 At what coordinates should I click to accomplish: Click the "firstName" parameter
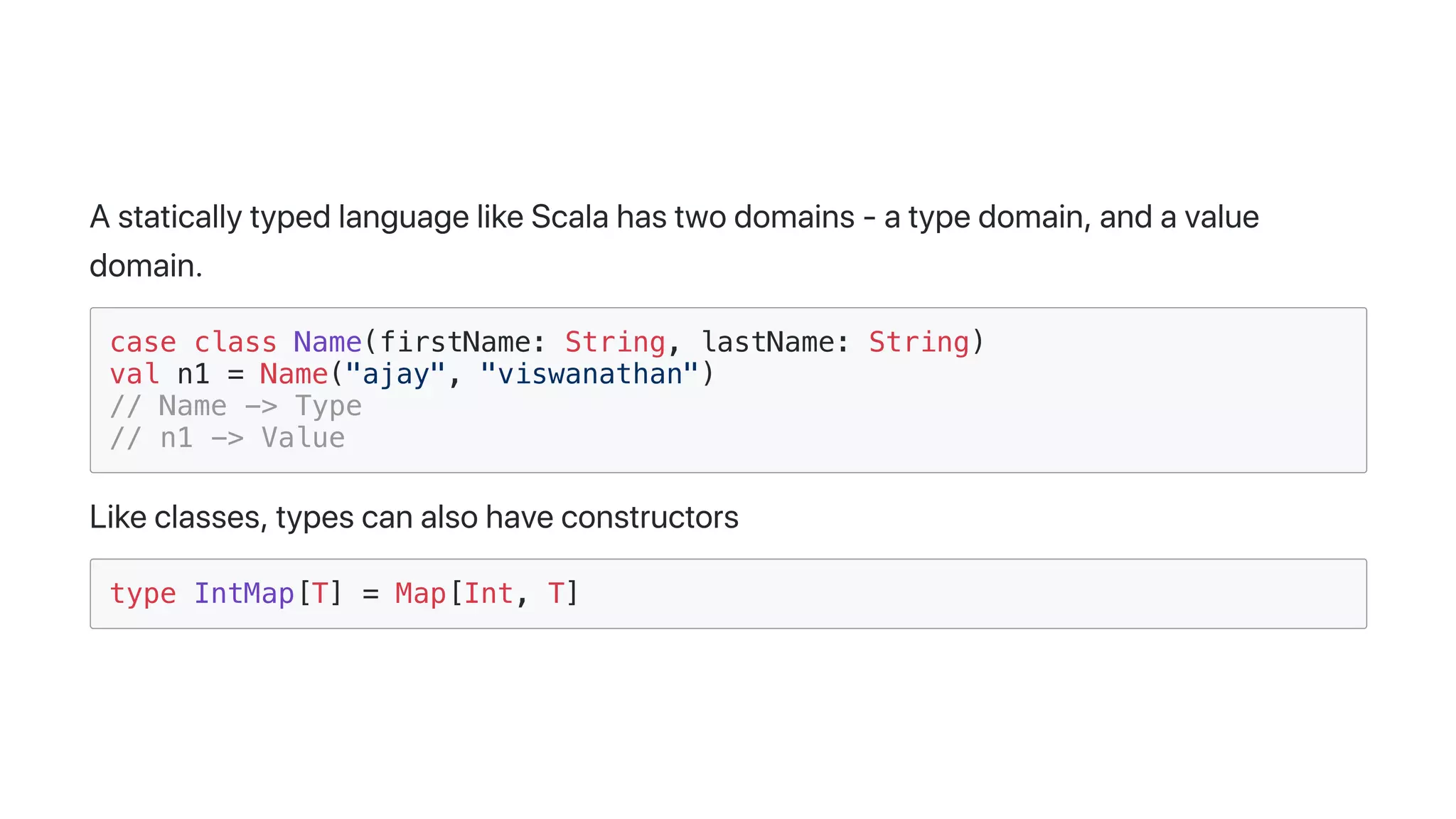coord(455,343)
